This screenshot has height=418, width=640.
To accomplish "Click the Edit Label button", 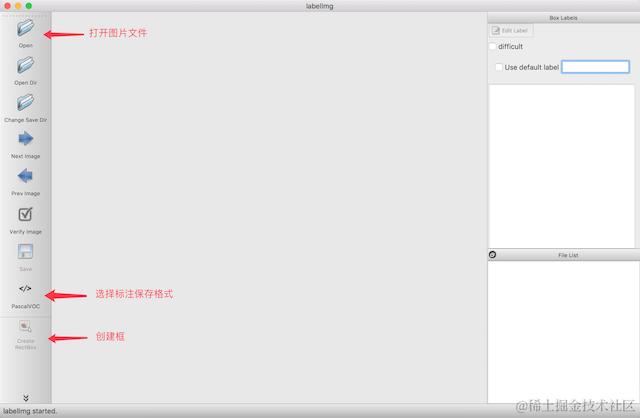I will point(511,31).
